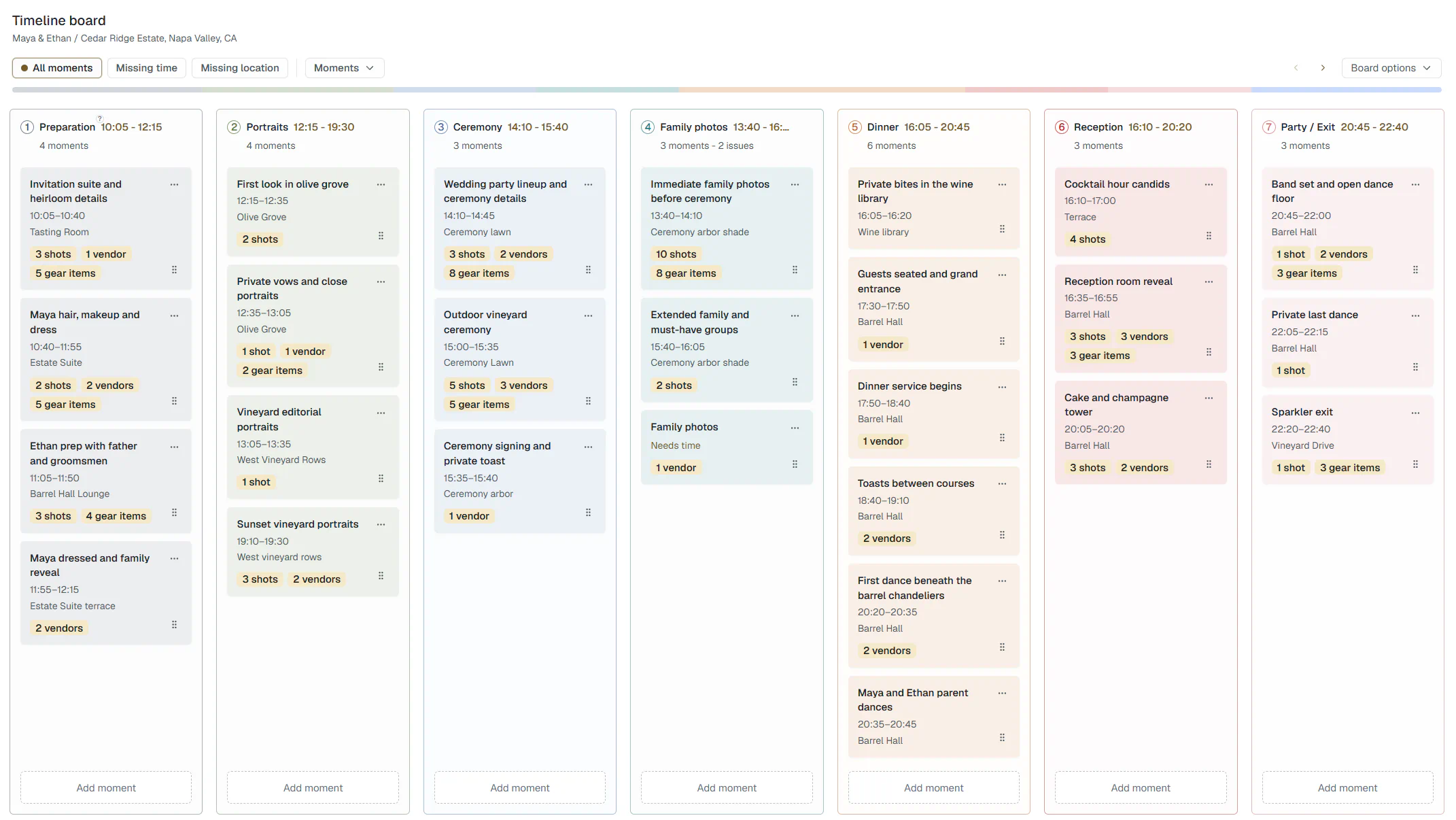Toggle the Missing location filter

pos(240,68)
